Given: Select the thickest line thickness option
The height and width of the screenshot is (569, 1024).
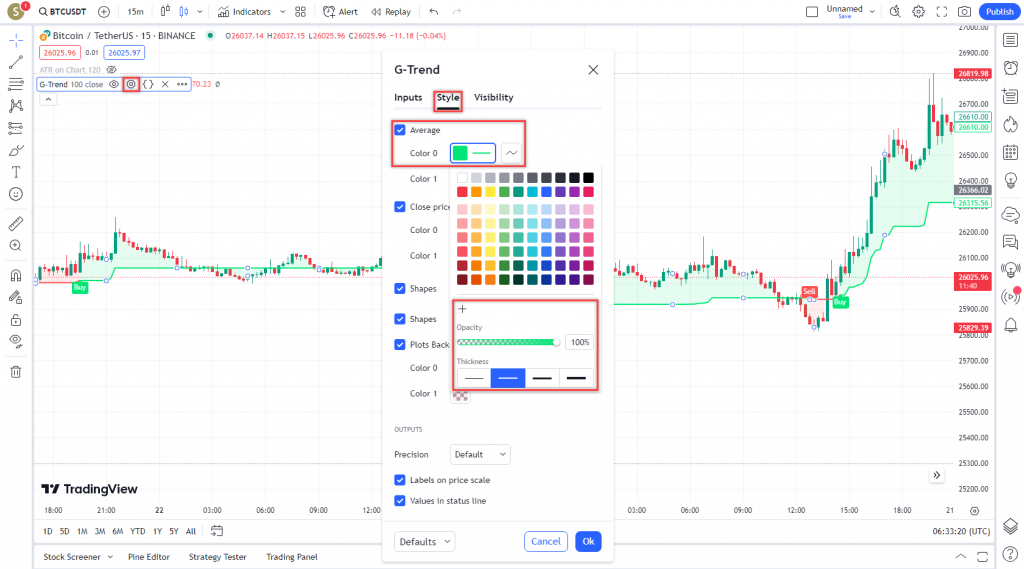Looking at the screenshot, I should pyautogui.click(x=576, y=378).
